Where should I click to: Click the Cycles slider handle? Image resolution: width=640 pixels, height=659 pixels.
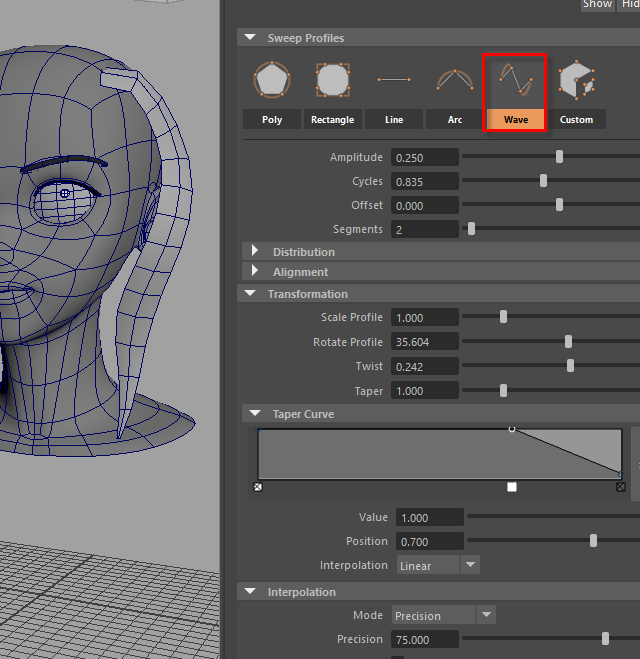[x=543, y=180]
